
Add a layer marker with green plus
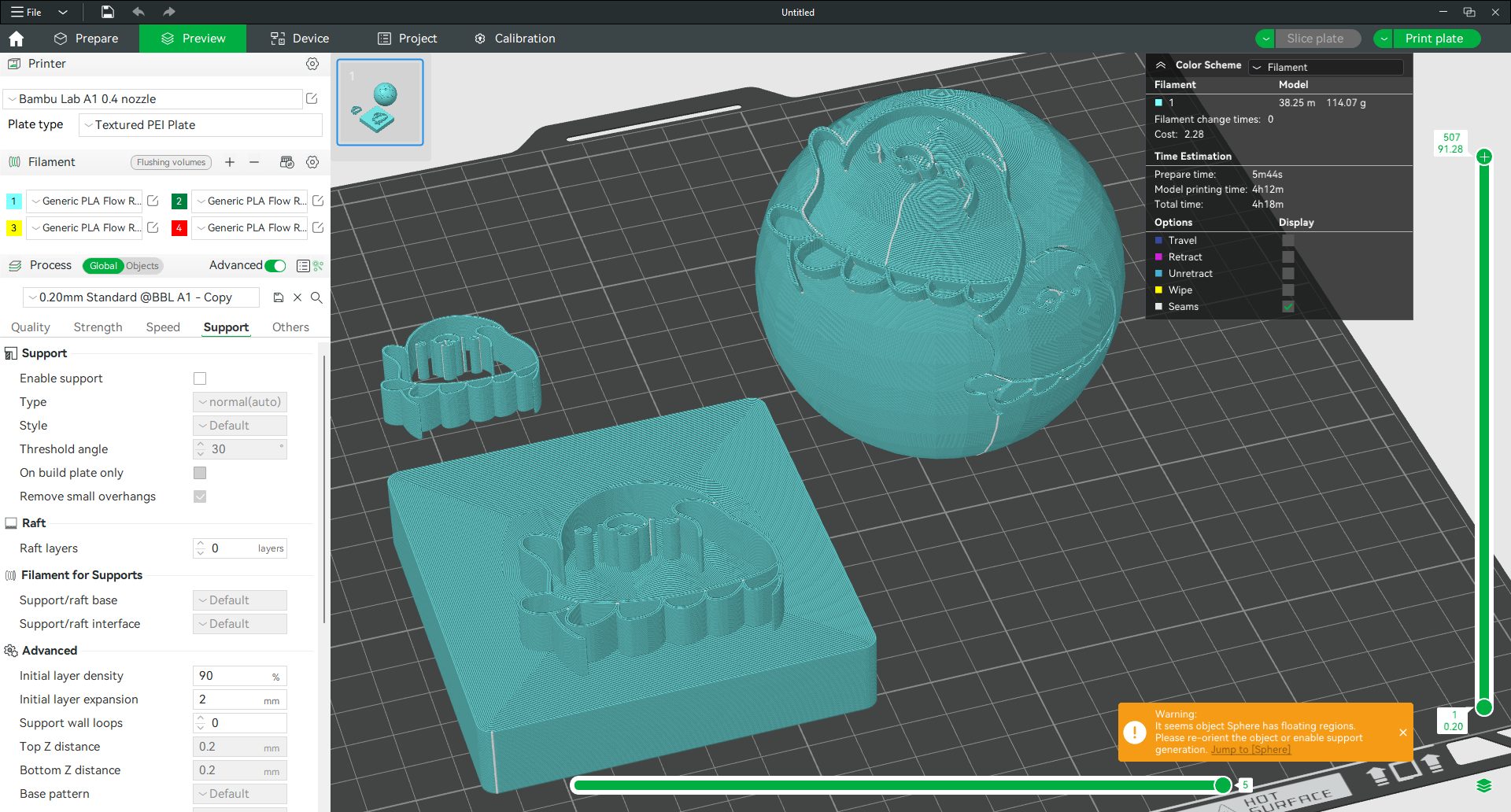(1484, 157)
